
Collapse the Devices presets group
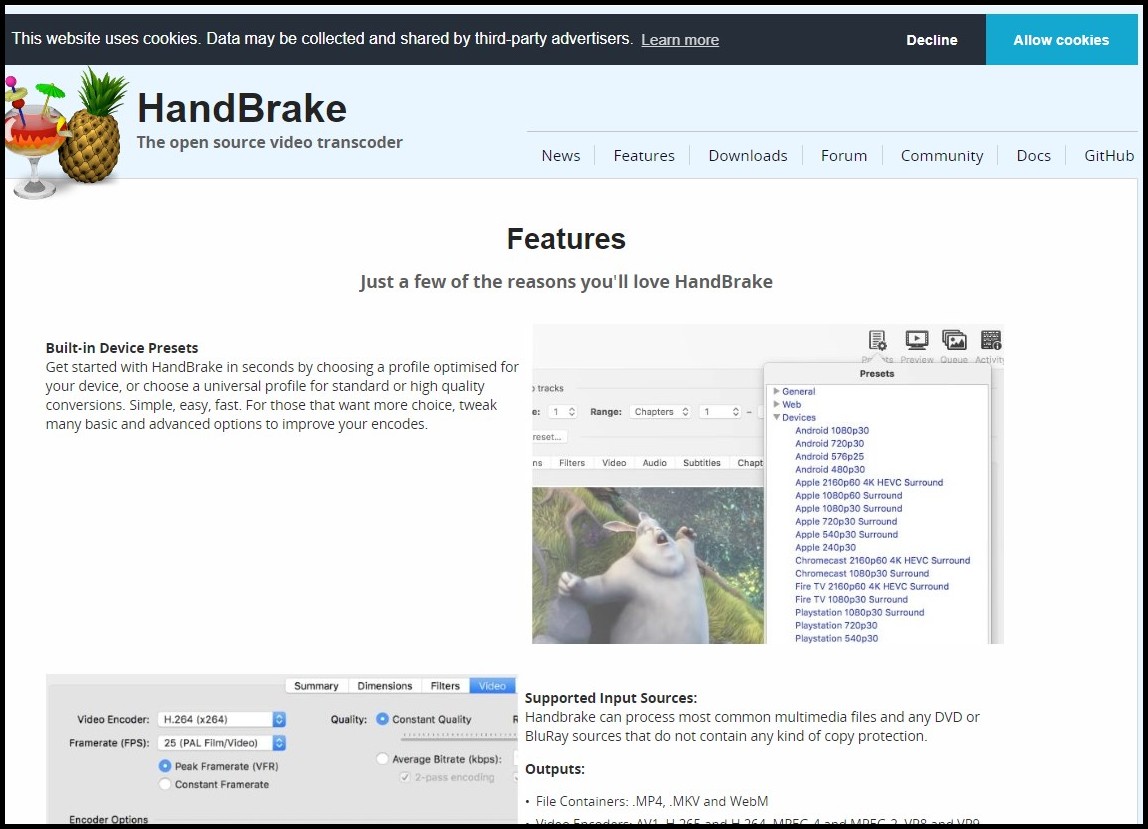777,417
